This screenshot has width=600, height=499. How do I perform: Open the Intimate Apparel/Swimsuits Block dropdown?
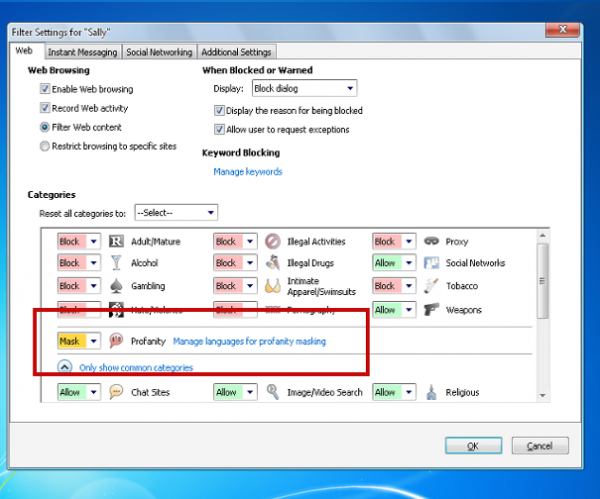(235, 286)
